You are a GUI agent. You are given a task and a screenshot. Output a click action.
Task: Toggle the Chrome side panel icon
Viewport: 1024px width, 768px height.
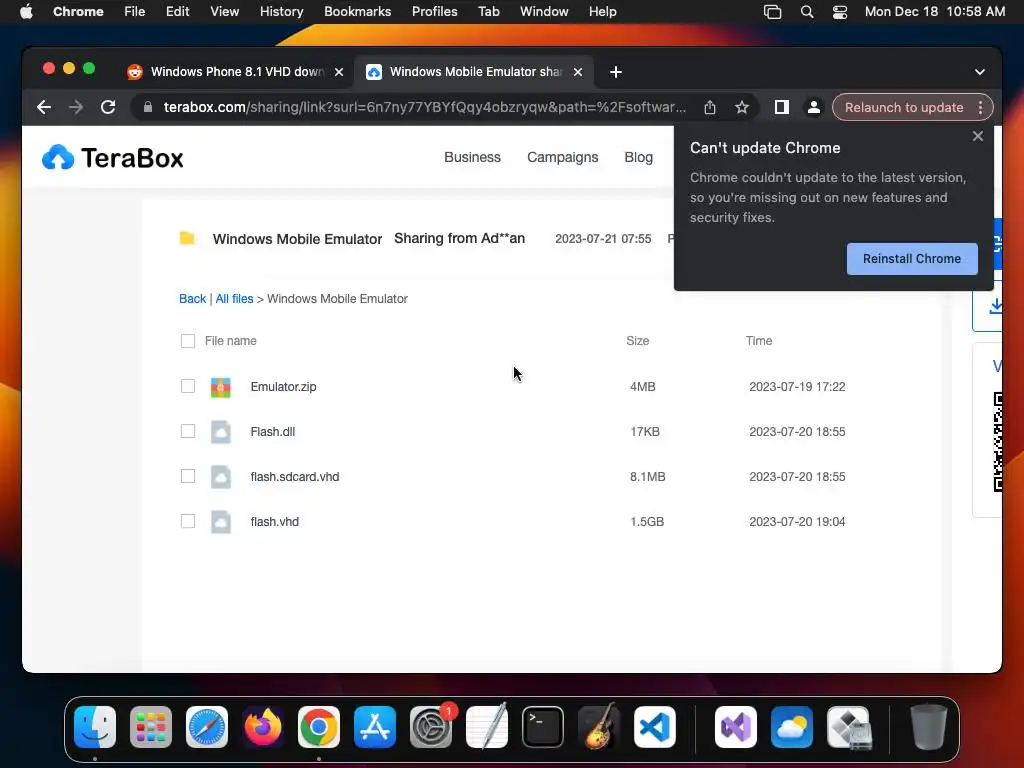[x=781, y=107]
